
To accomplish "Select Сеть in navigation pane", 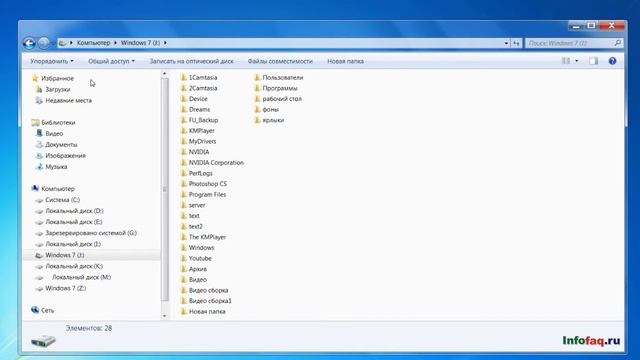I will click(47, 310).
